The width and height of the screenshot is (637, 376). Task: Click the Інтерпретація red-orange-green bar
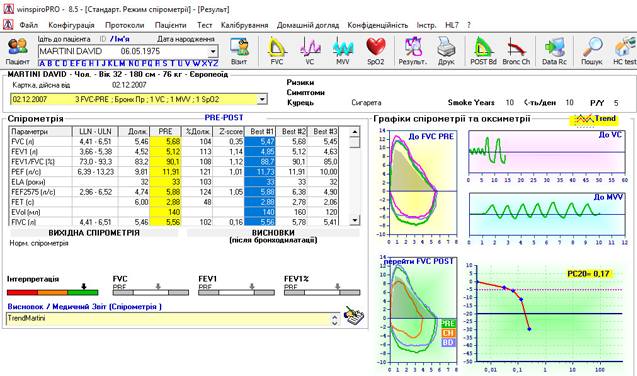(52, 292)
